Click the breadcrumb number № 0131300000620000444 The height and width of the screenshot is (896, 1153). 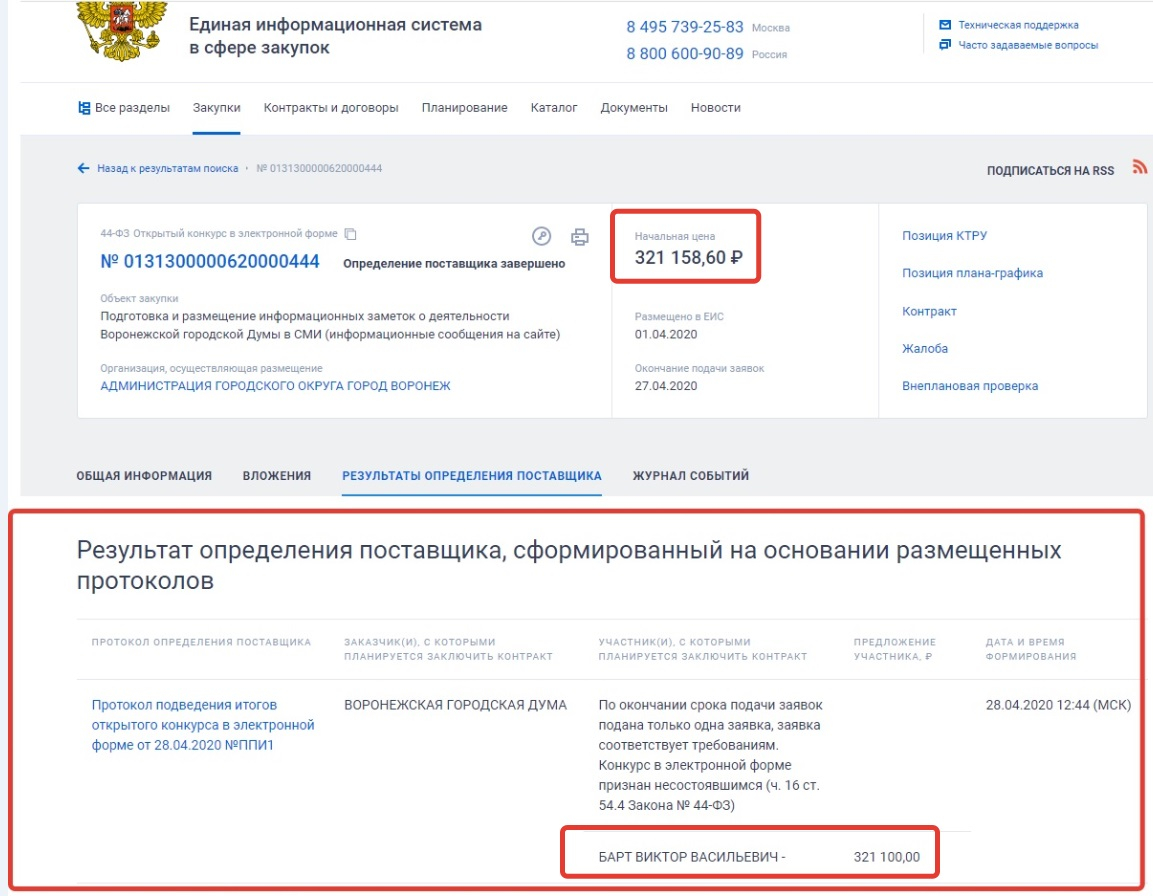click(319, 168)
